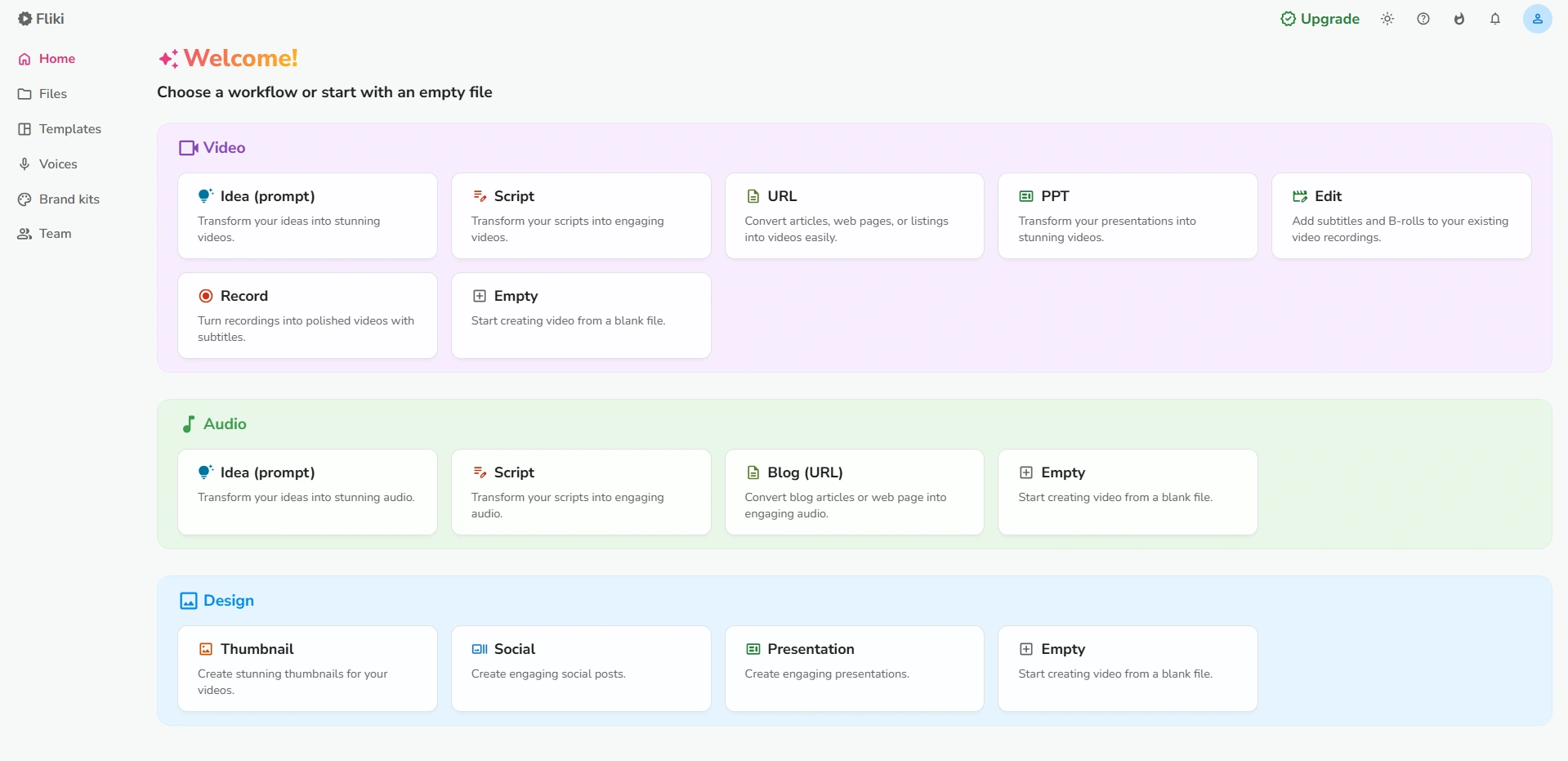Open the user profile avatar
The image size is (1568, 761).
point(1537,19)
